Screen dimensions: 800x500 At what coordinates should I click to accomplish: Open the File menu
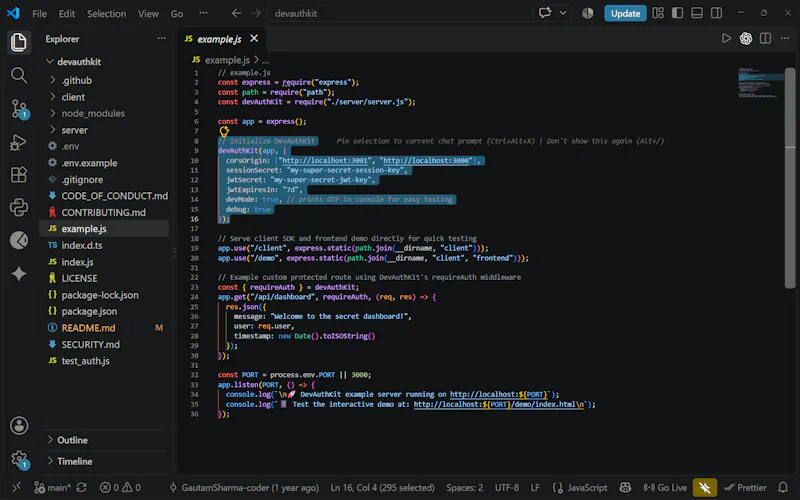[x=39, y=14]
